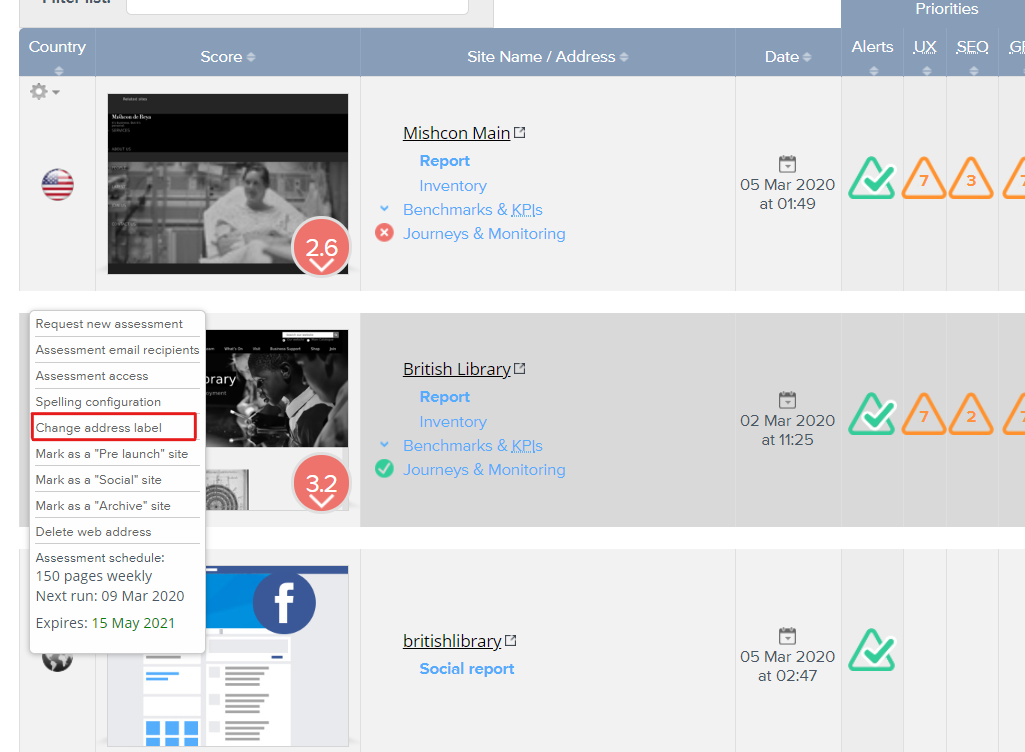This screenshot has width=1025, height=752.
Task: Sort by UX priorities column
Action: [x=926, y=71]
